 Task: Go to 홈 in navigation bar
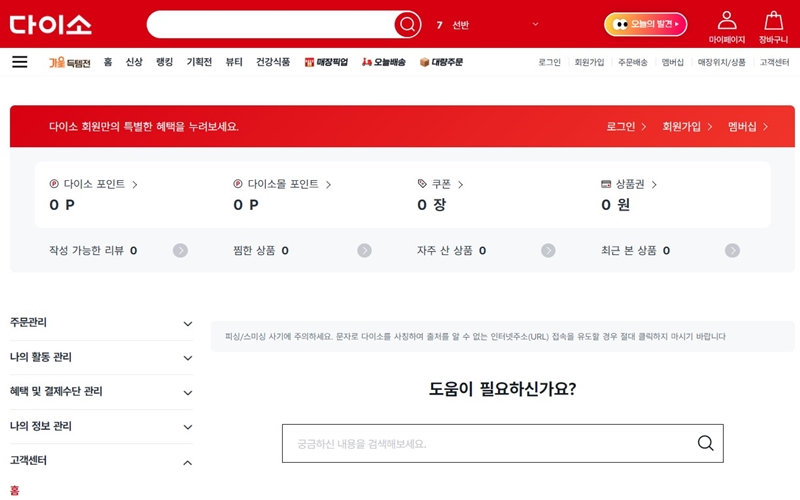pos(108,62)
